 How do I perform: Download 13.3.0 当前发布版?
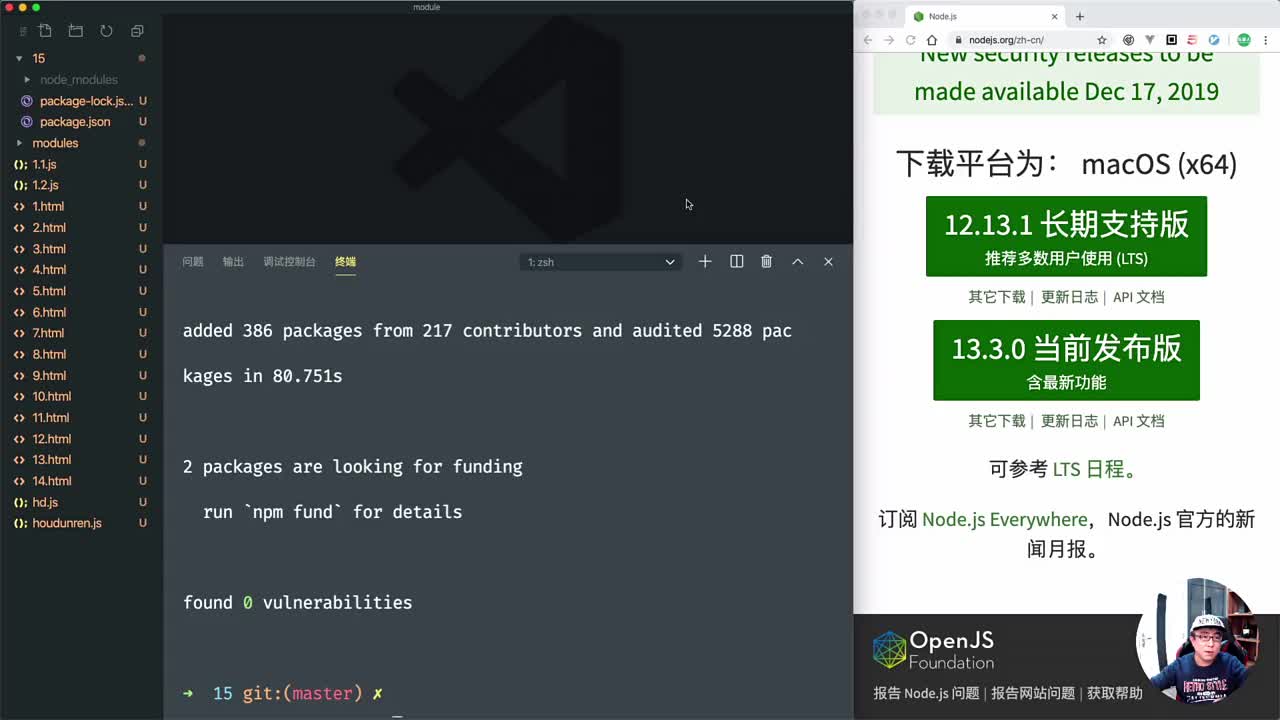coord(1066,360)
